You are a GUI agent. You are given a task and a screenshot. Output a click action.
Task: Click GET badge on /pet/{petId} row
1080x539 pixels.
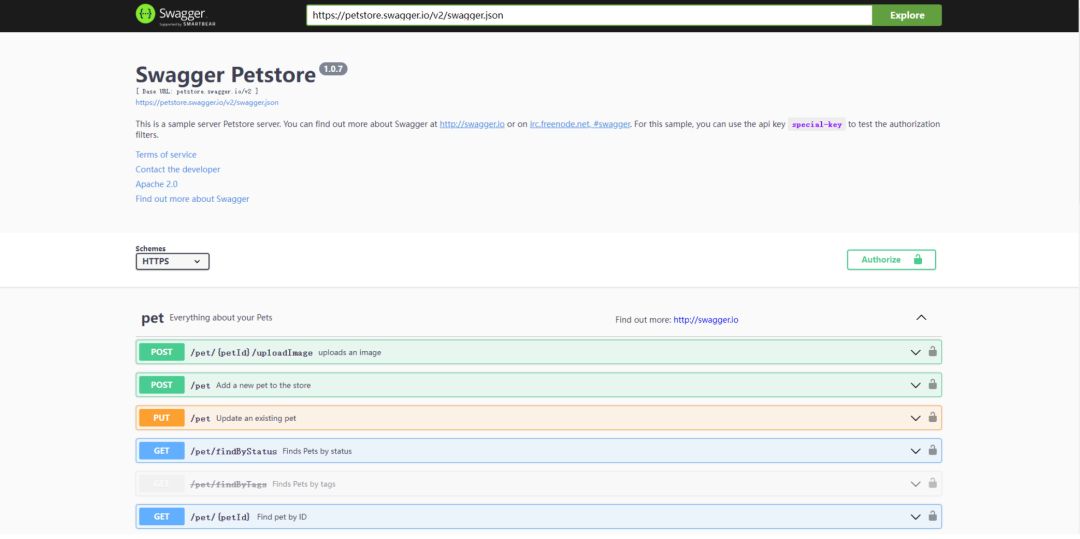coord(161,516)
